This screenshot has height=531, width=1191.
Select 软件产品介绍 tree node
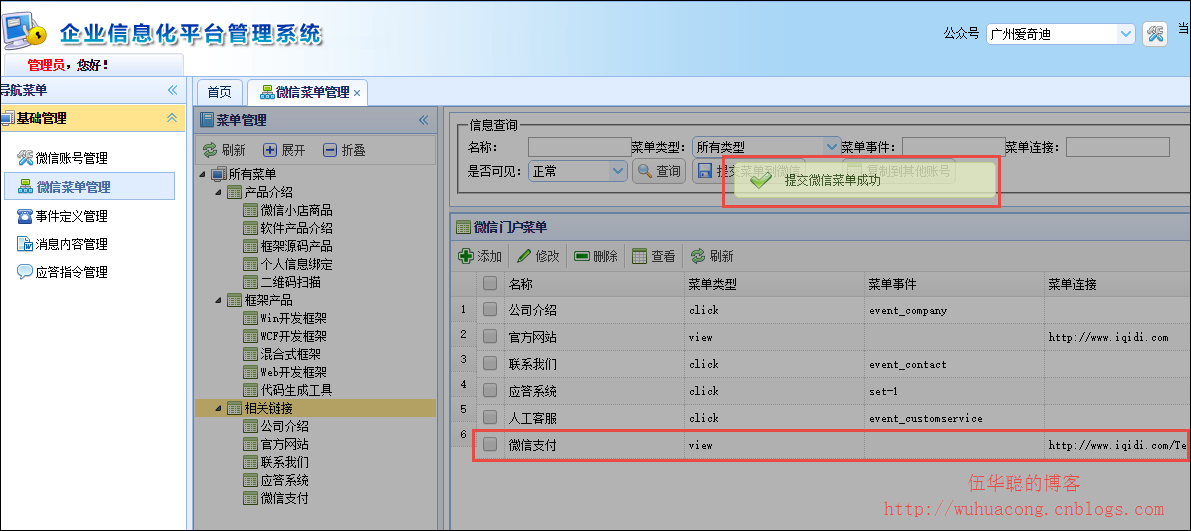295,228
